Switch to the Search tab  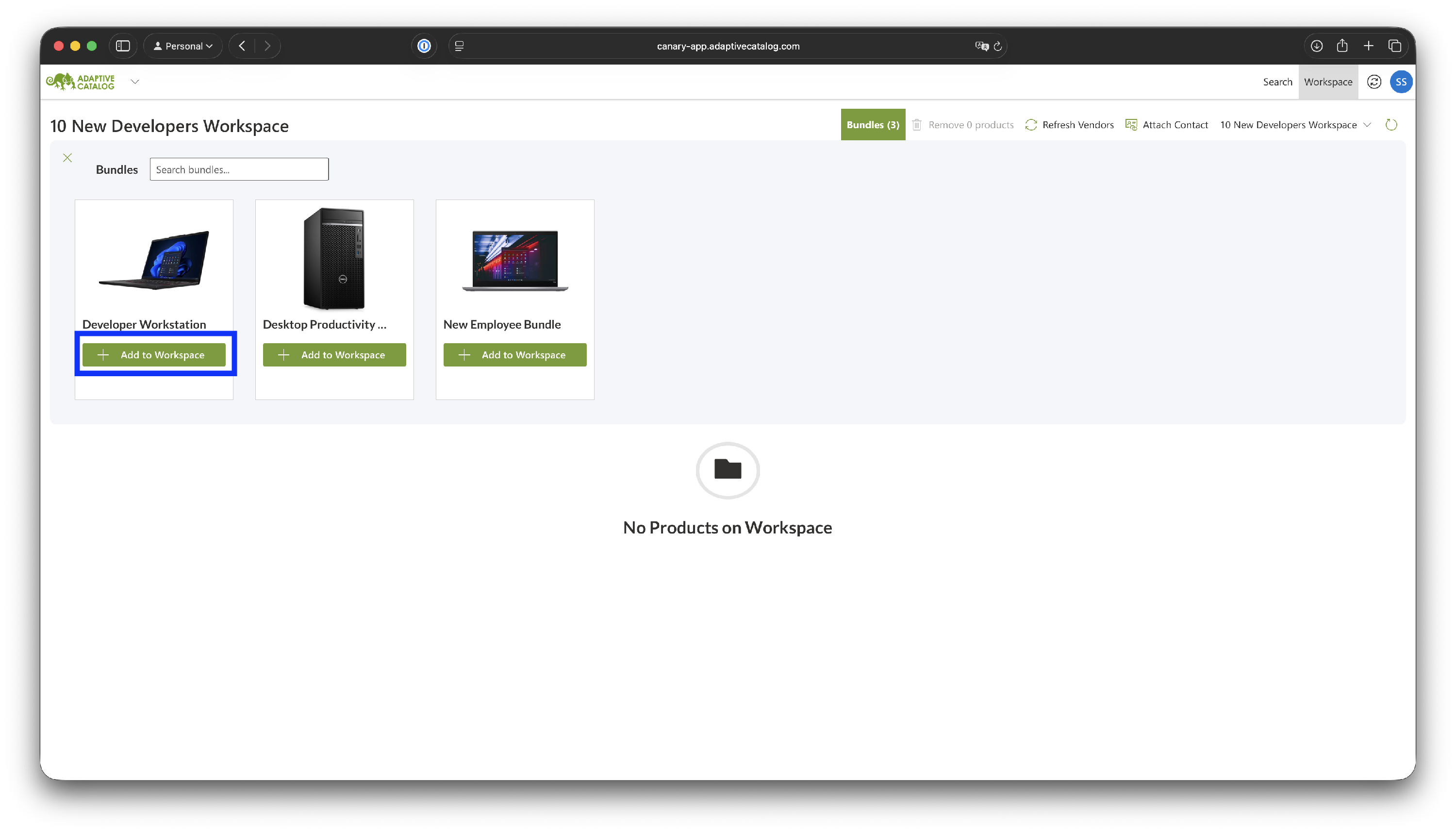tap(1277, 82)
